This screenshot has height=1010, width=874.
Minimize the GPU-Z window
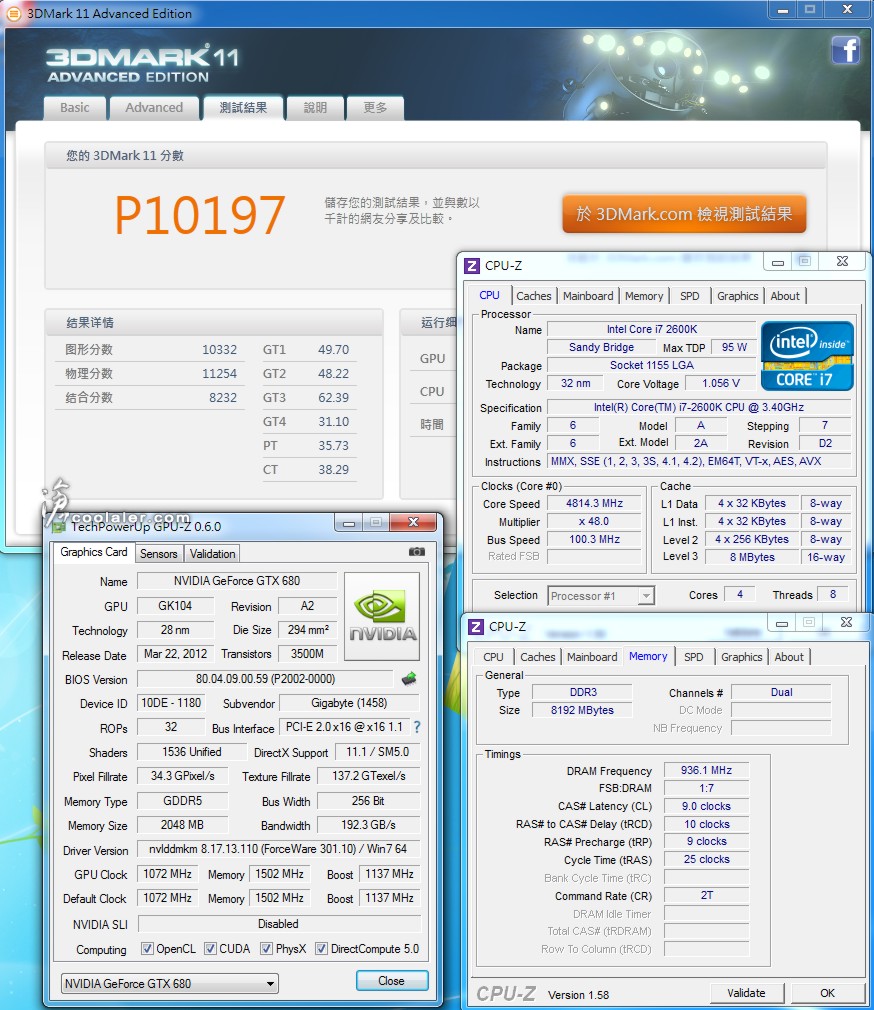click(x=349, y=523)
